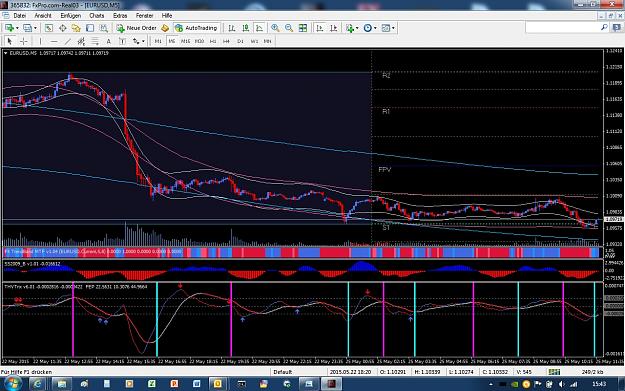The height and width of the screenshot is (391, 625).
Task: Select the M15 timeframe
Action: point(185,41)
